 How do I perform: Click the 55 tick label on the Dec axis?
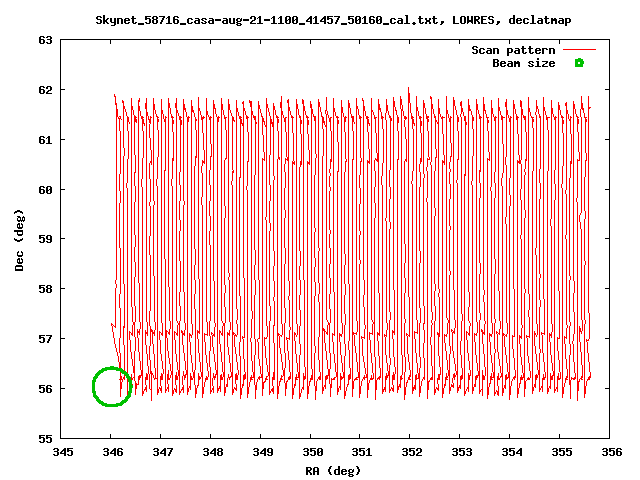(44, 438)
